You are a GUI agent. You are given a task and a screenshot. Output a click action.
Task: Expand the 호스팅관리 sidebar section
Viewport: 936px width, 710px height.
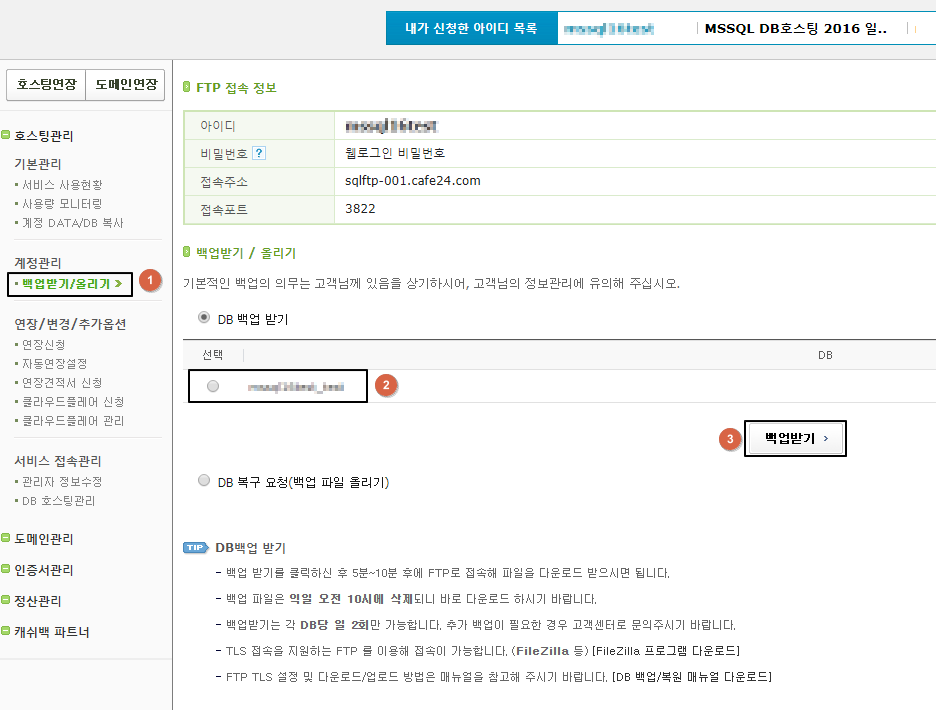click(x=43, y=136)
